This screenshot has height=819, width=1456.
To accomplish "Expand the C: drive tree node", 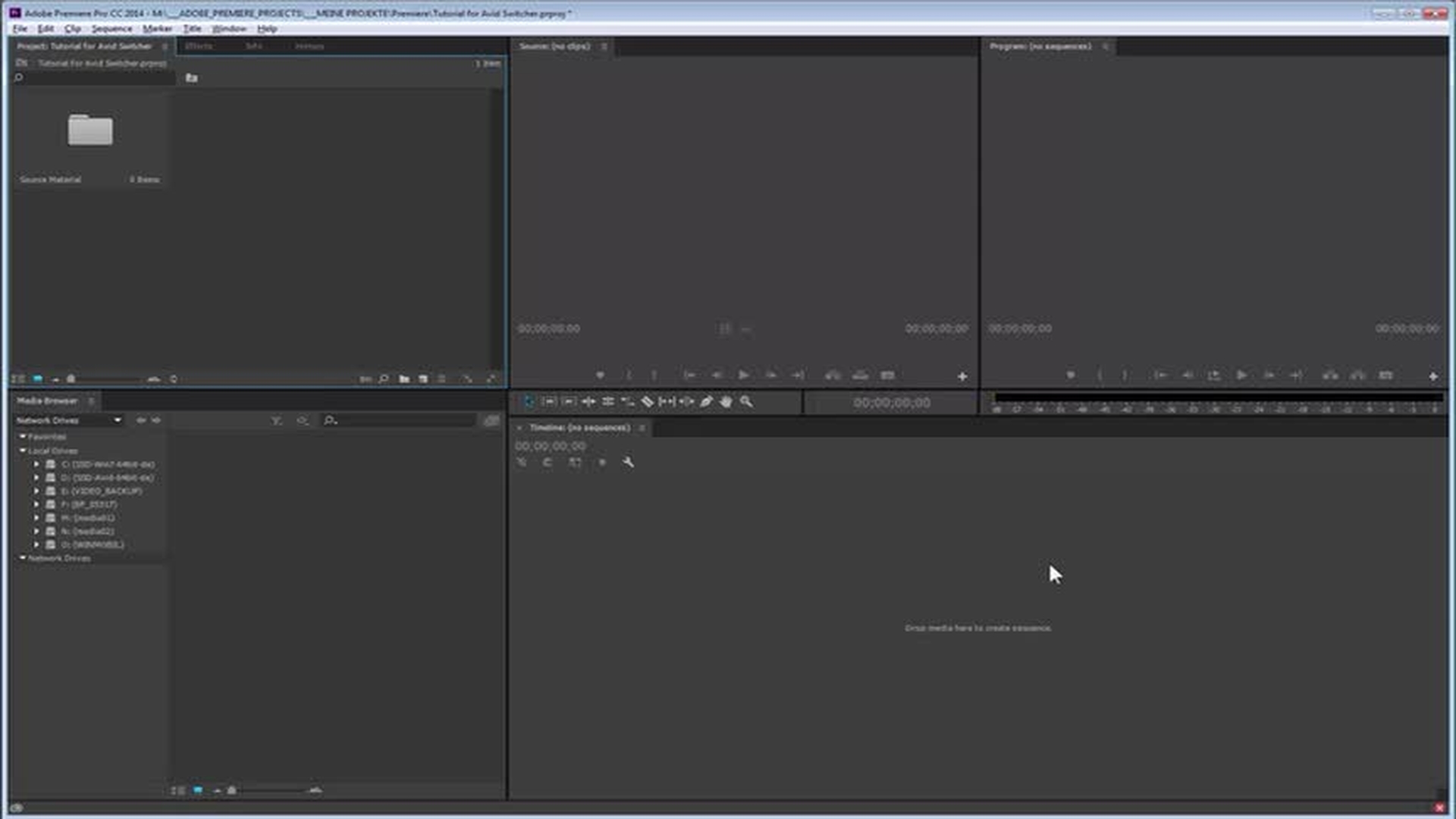I will 36,464.
